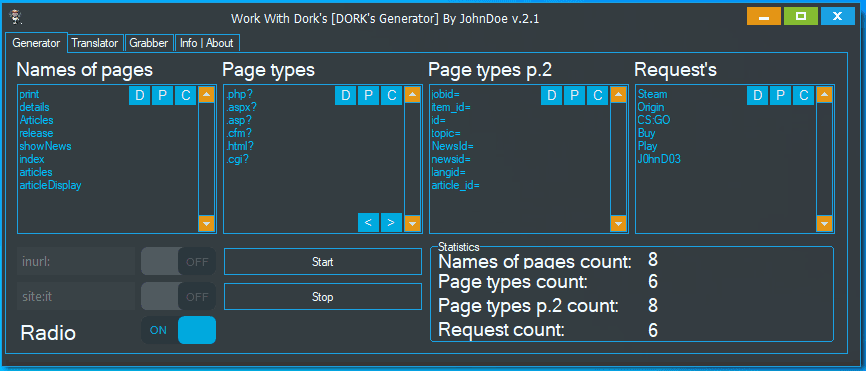Select 'release' in Names of pages
This screenshot has height=371, width=866.
coord(36,133)
